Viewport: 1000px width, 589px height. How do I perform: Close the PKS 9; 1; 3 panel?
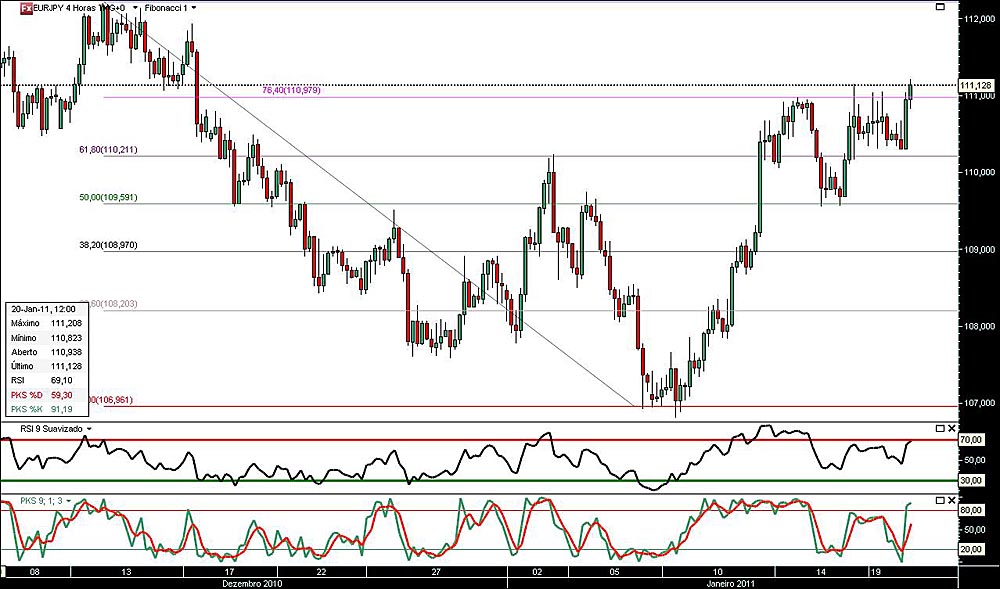tap(952, 500)
